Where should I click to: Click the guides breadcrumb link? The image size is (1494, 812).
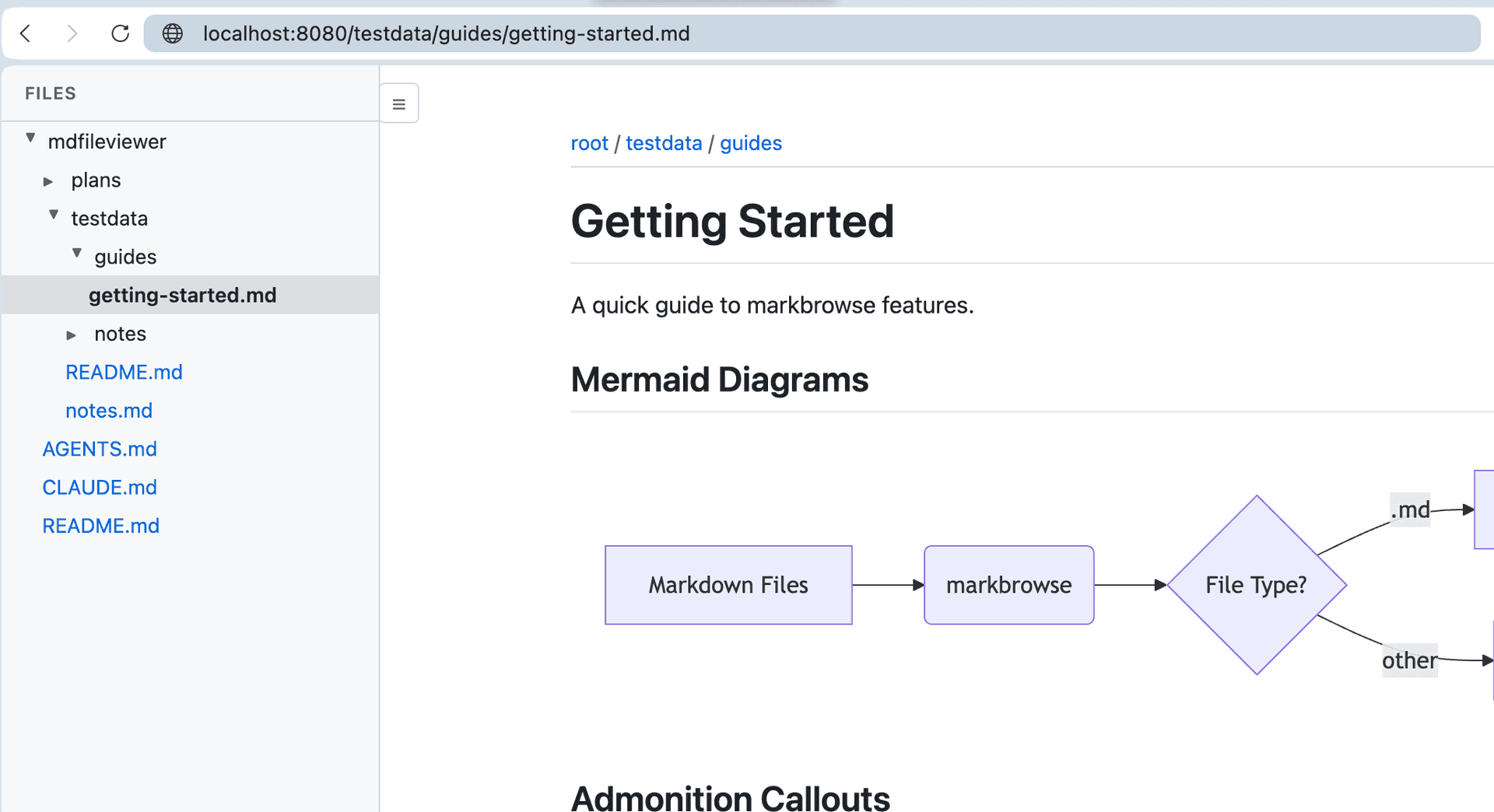click(x=751, y=143)
